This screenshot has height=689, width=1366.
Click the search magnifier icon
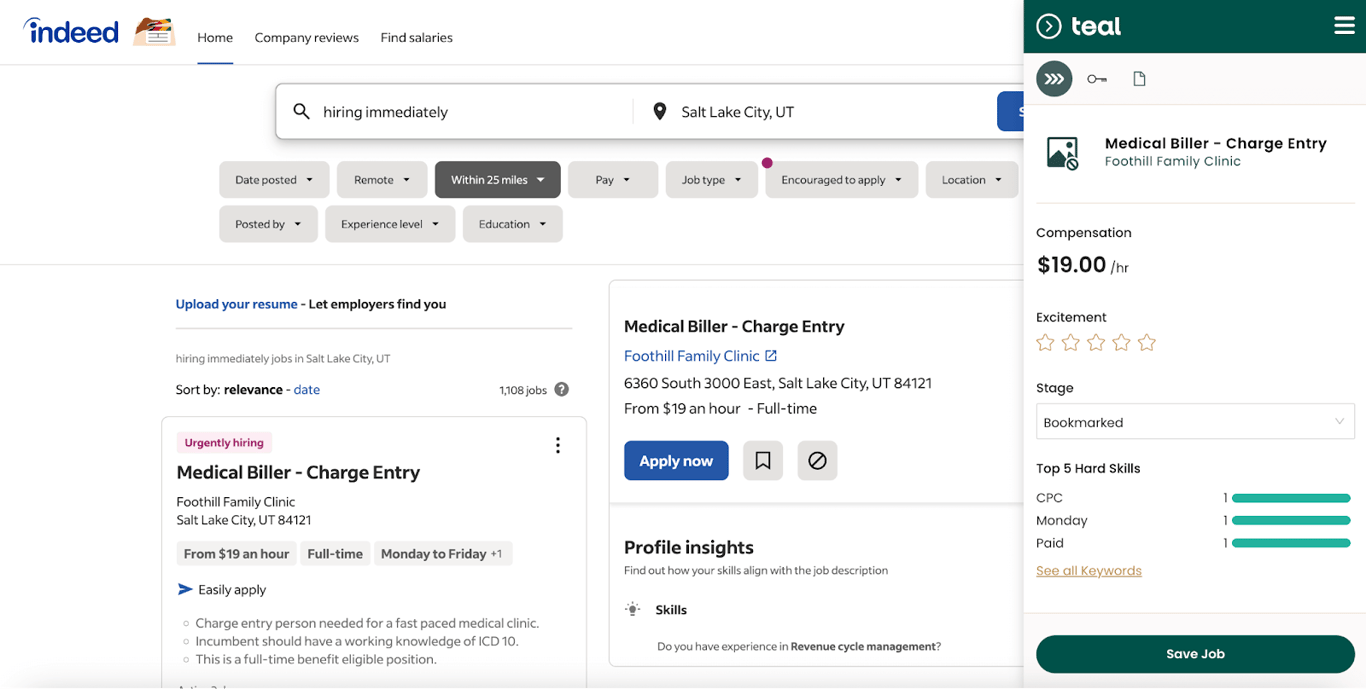tap(301, 111)
